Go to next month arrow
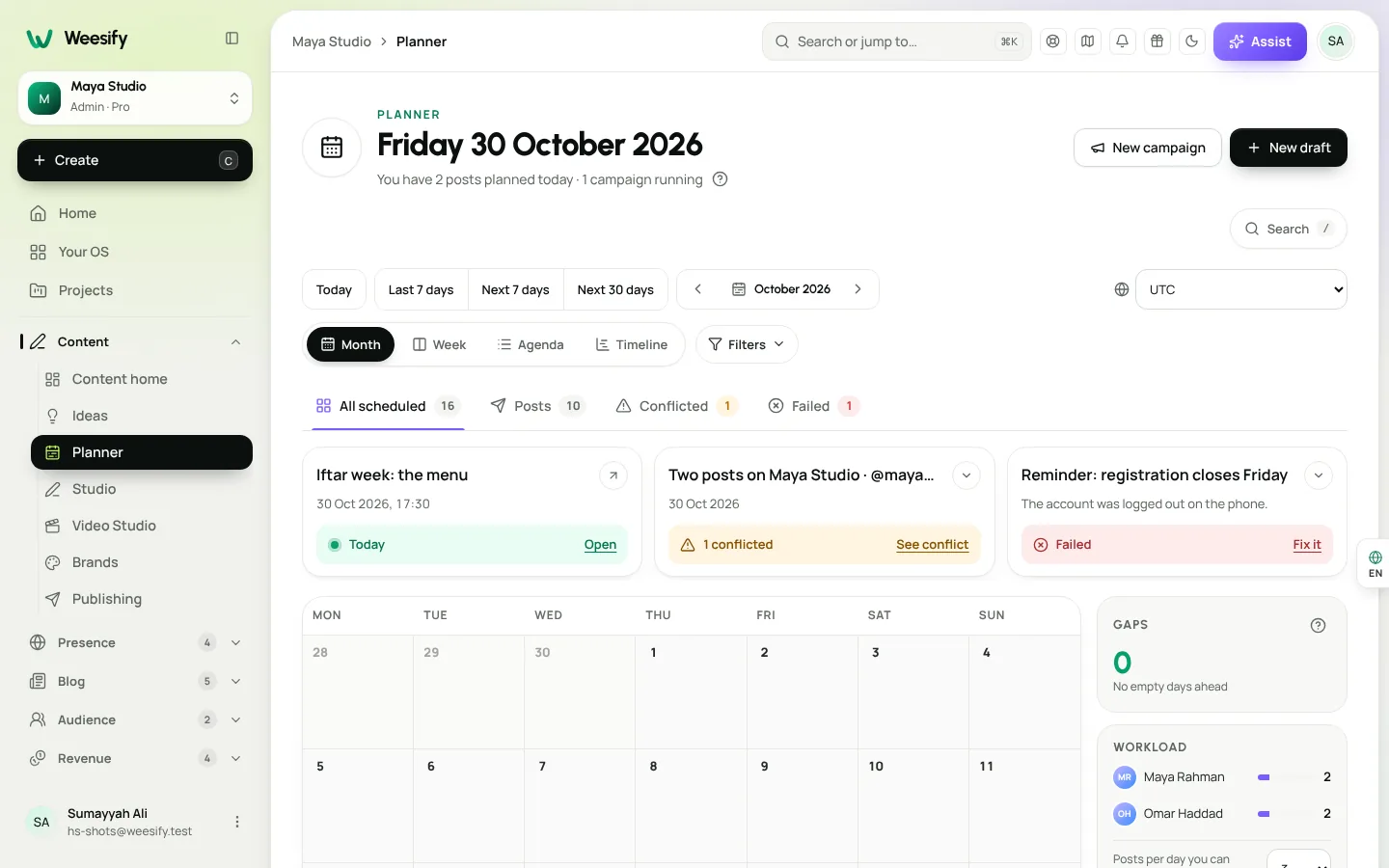Screen dimensions: 1389x868 [858, 289]
